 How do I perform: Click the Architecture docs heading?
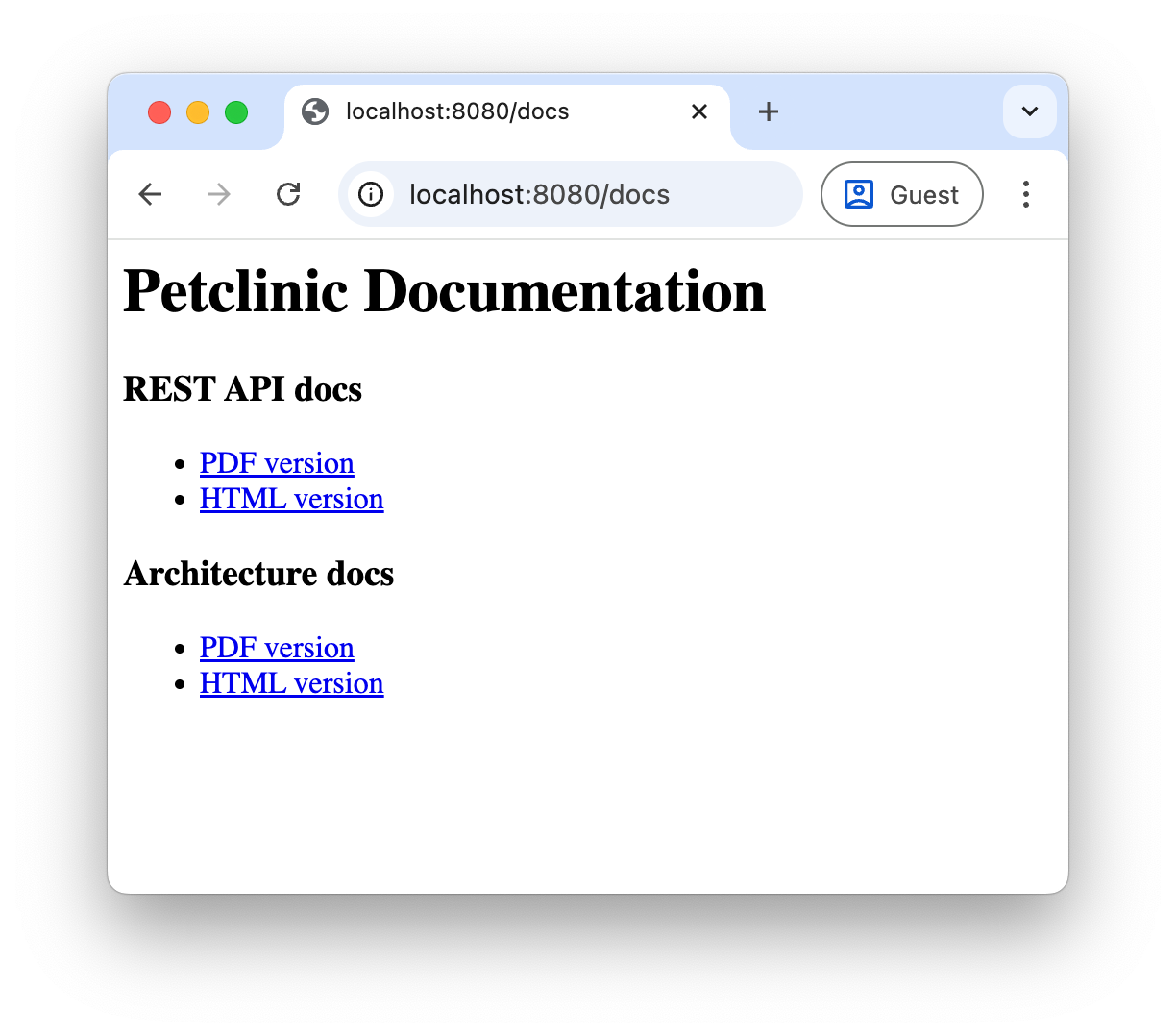pos(259,574)
